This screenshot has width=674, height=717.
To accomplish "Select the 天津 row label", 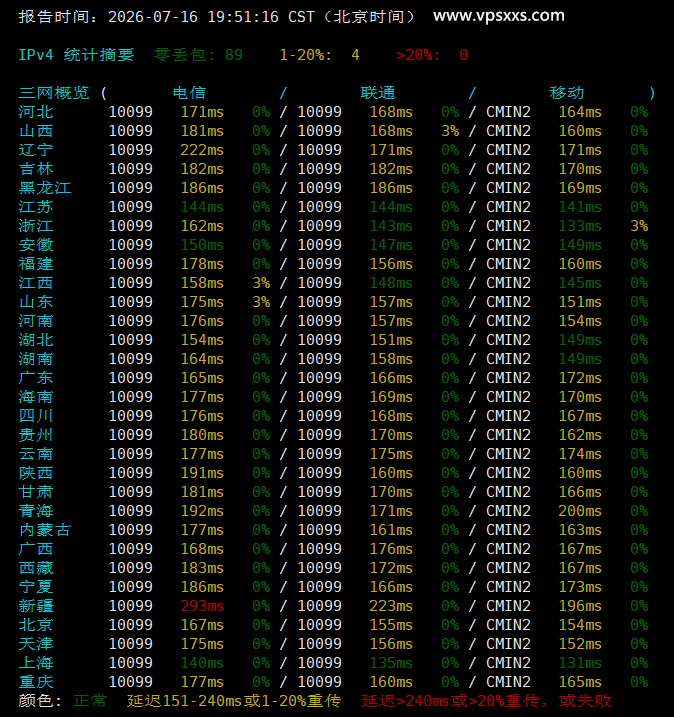I will [36, 644].
